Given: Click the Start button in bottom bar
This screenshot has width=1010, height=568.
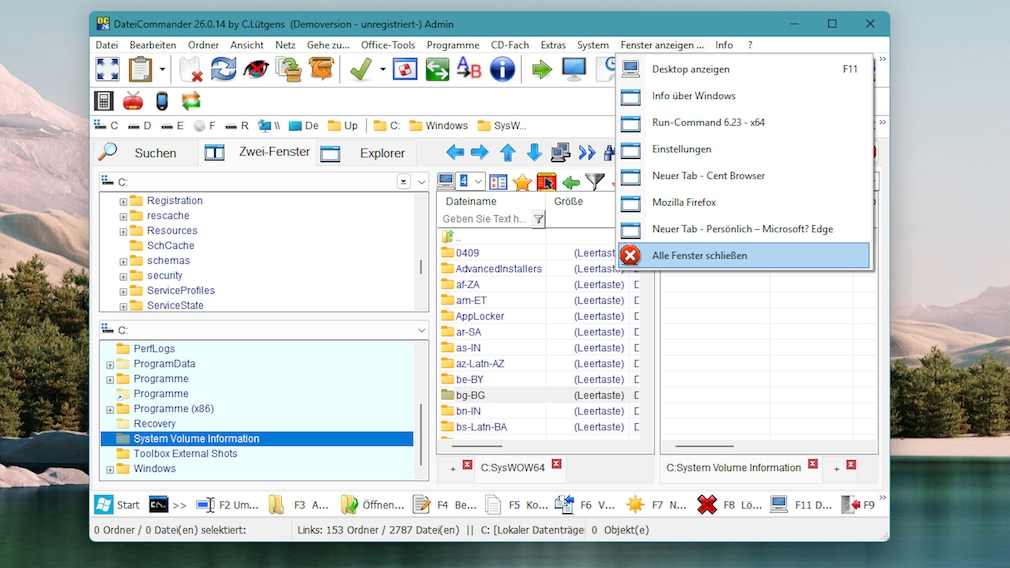Looking at the screenshot, I should [x=117, y=505].
